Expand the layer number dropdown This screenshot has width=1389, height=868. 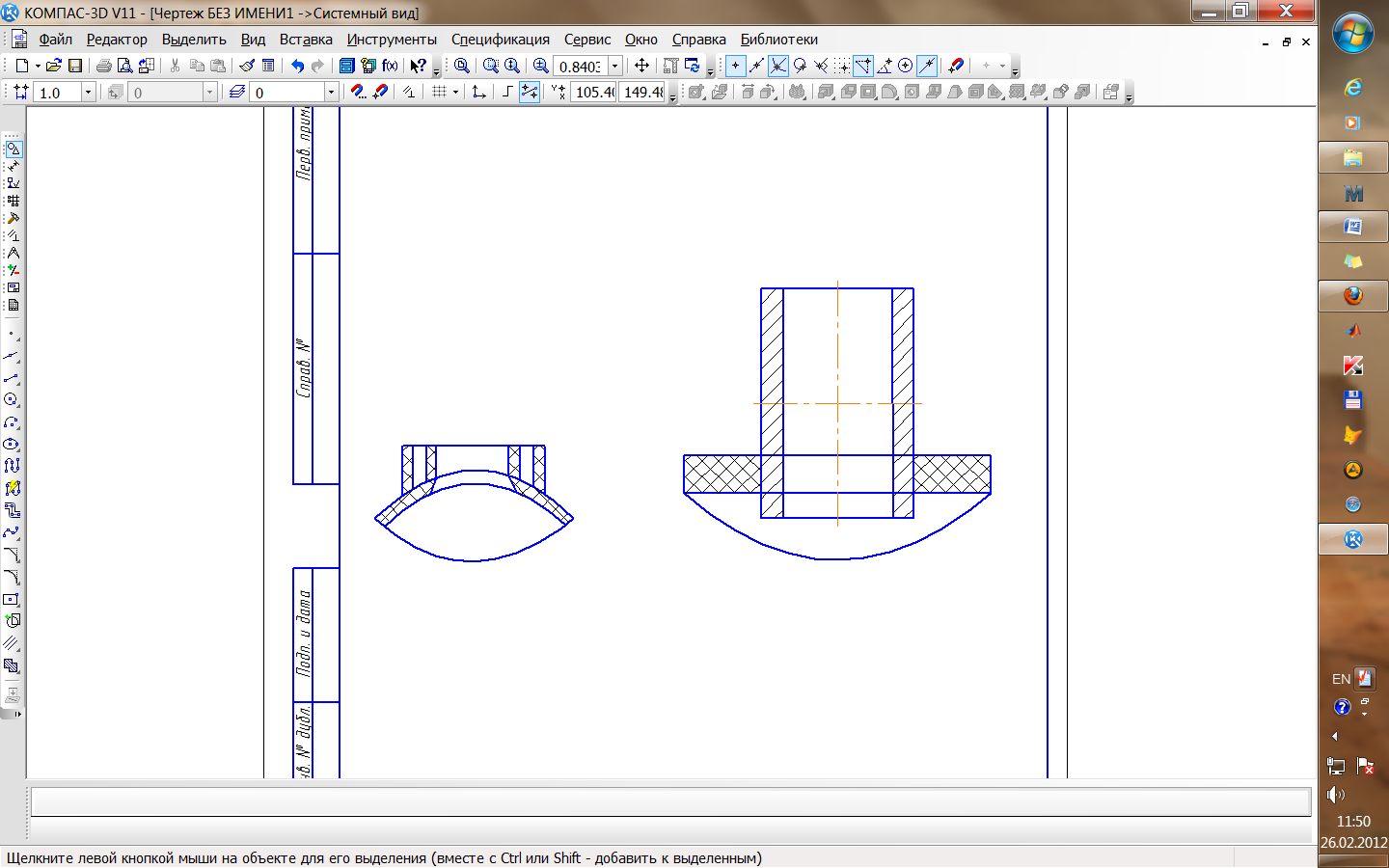tap(331, 92)
